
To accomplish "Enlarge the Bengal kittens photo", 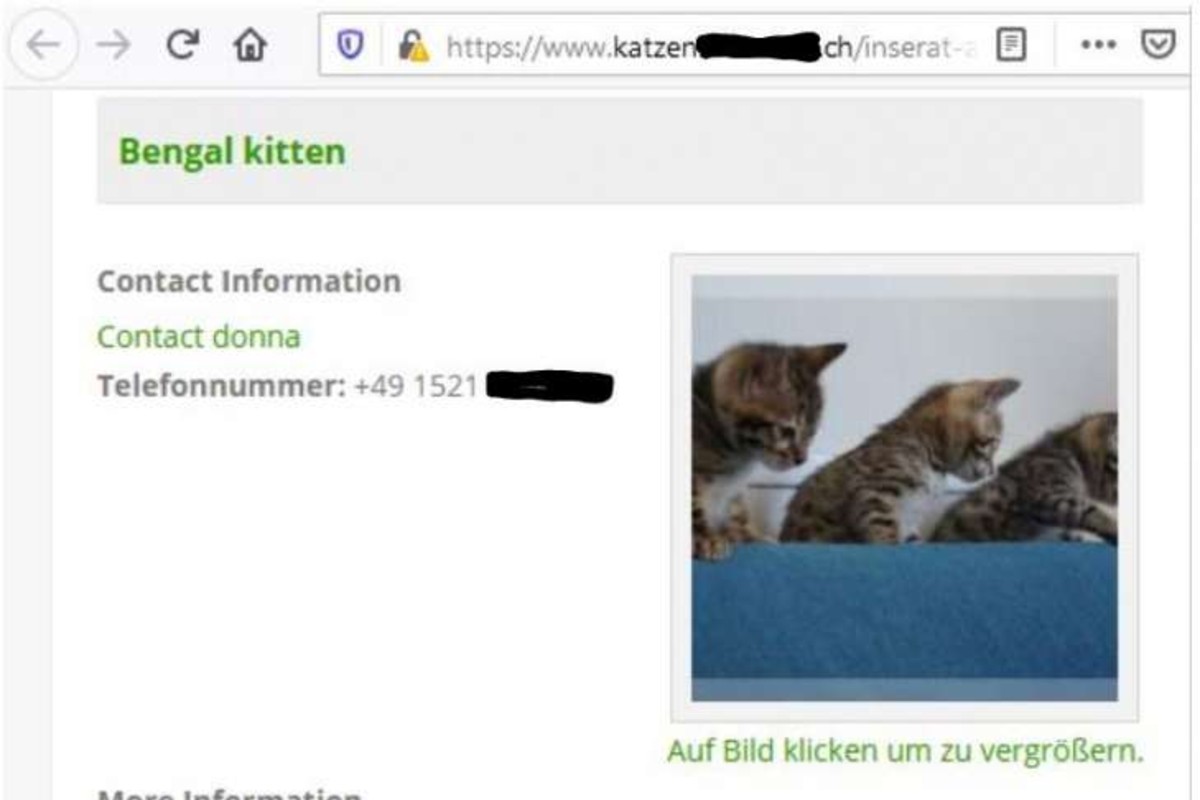I will tap(904, 488).
